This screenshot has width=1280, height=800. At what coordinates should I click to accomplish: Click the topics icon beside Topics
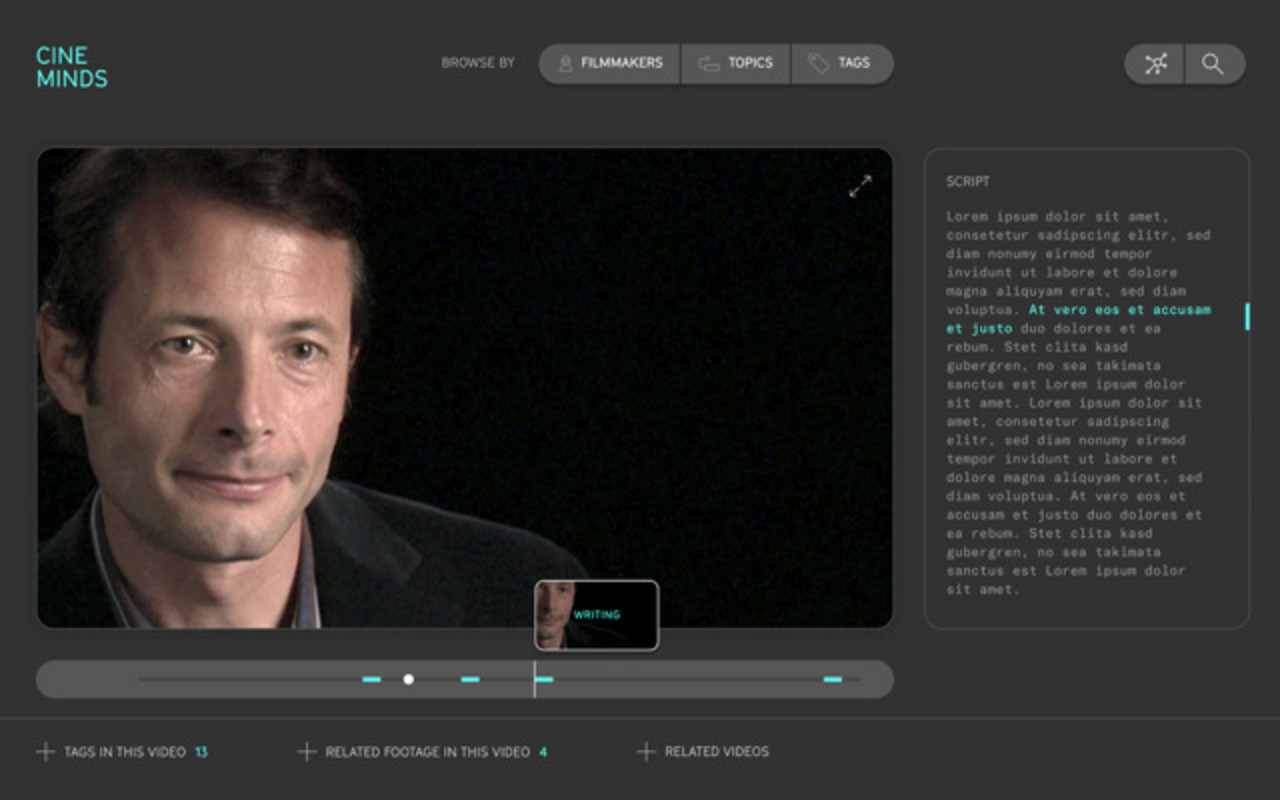point(709,64)
